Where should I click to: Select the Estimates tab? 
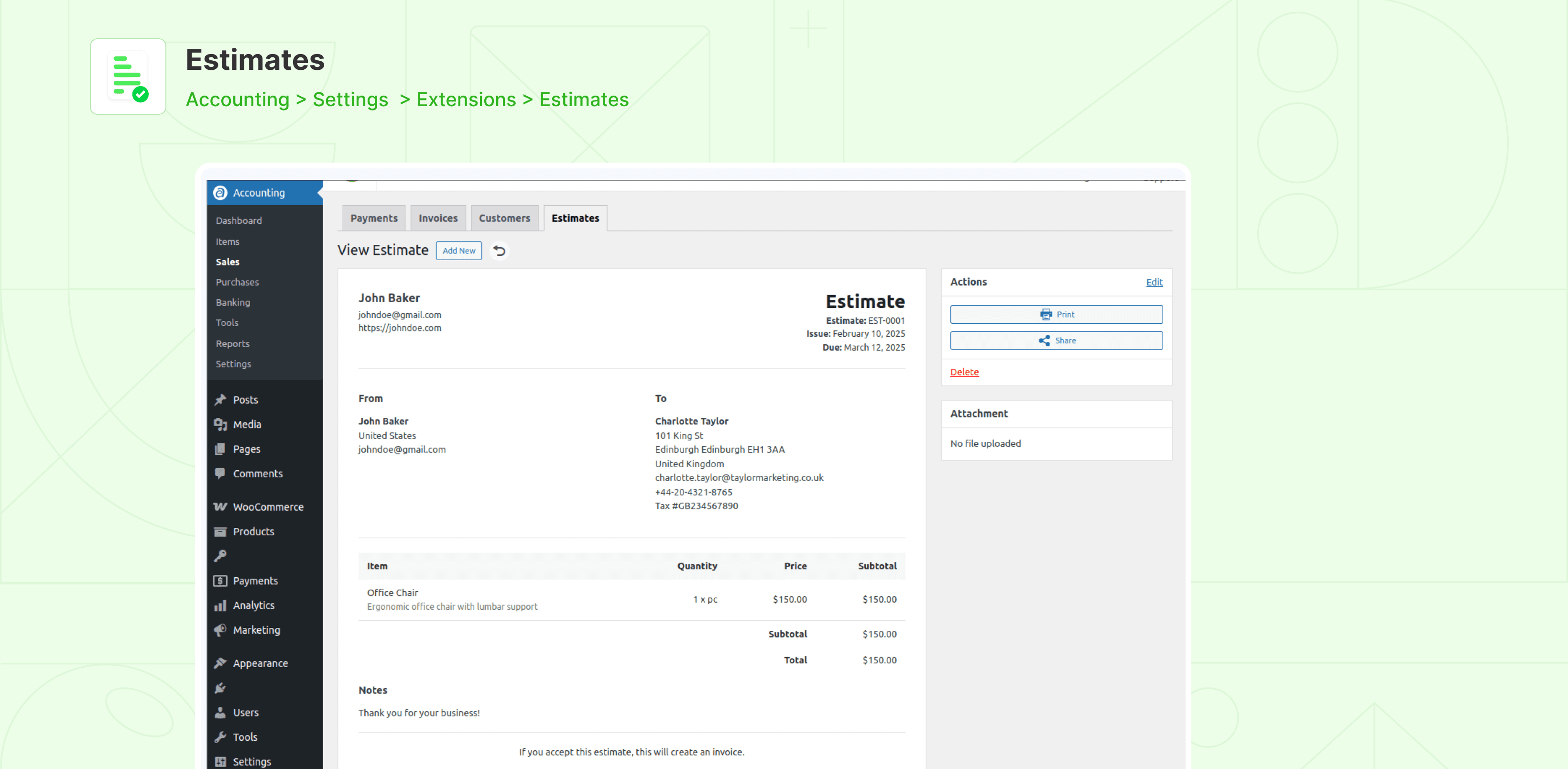click(575, 218)
